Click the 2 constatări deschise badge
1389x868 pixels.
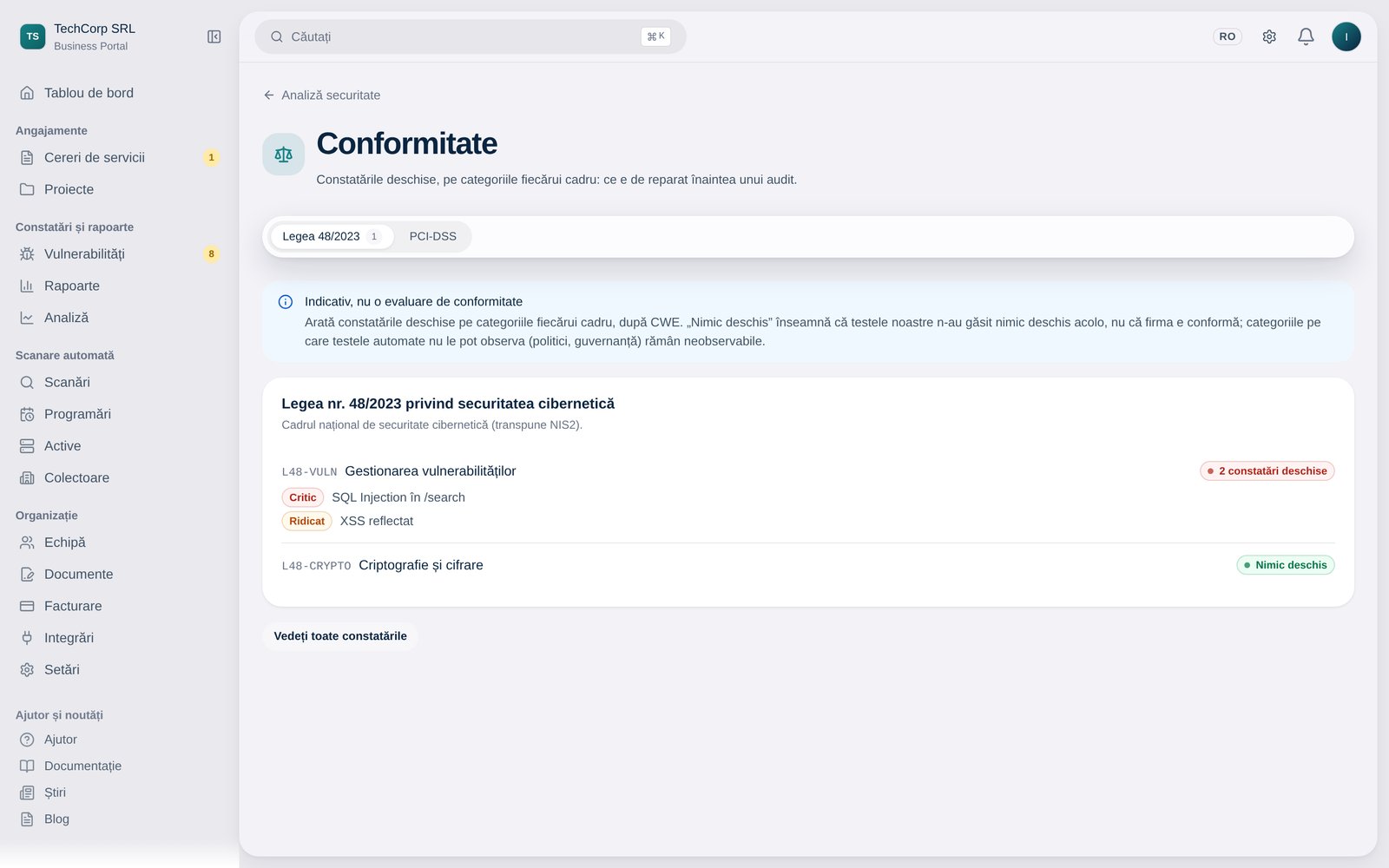(1267, 471)
